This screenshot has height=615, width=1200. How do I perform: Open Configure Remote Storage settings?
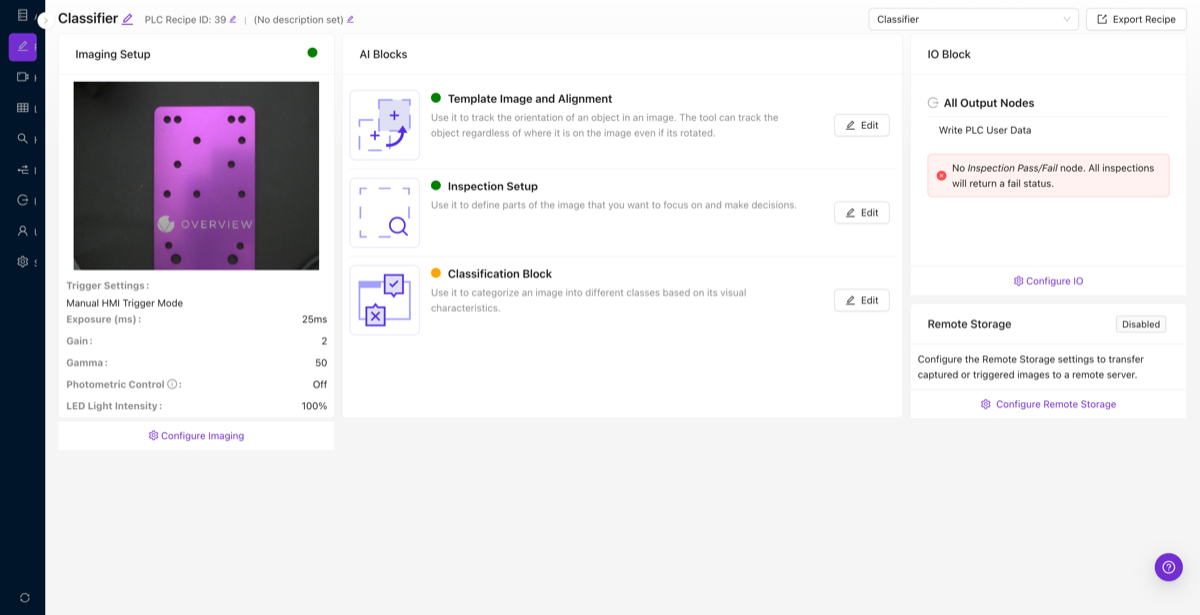click(1048, 404)
